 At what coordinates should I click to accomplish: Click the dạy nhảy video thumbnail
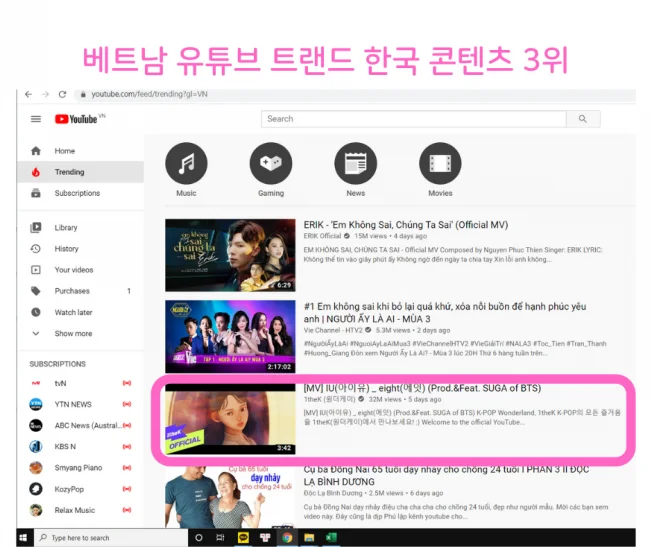[x=230, y=497]
